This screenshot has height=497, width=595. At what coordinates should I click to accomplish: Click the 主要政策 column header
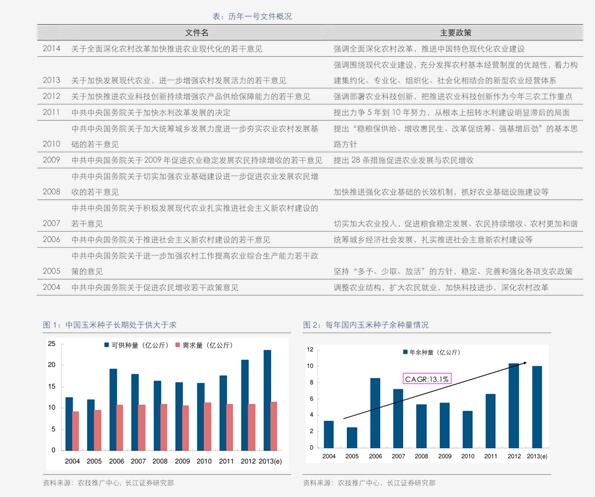point(455,33)
